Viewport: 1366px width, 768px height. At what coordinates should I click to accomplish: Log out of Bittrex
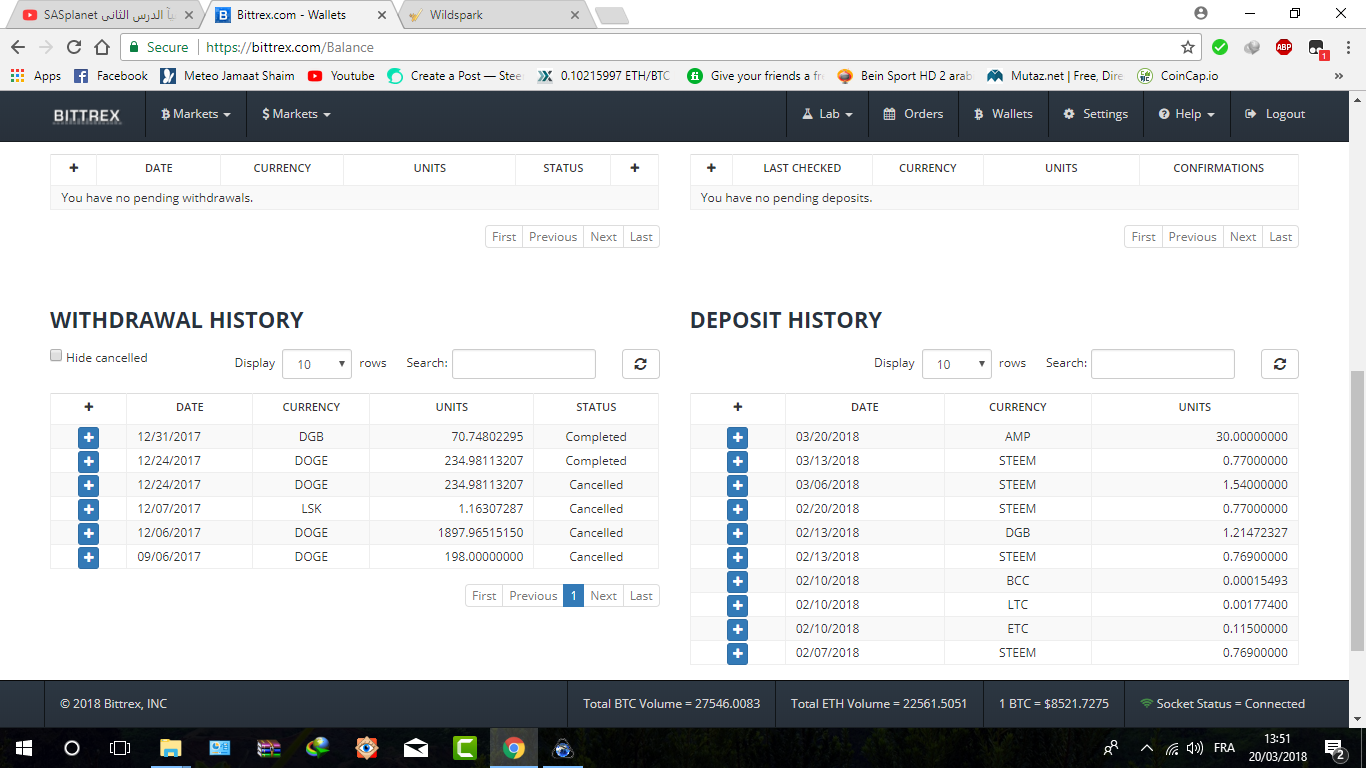point(1275,114)
